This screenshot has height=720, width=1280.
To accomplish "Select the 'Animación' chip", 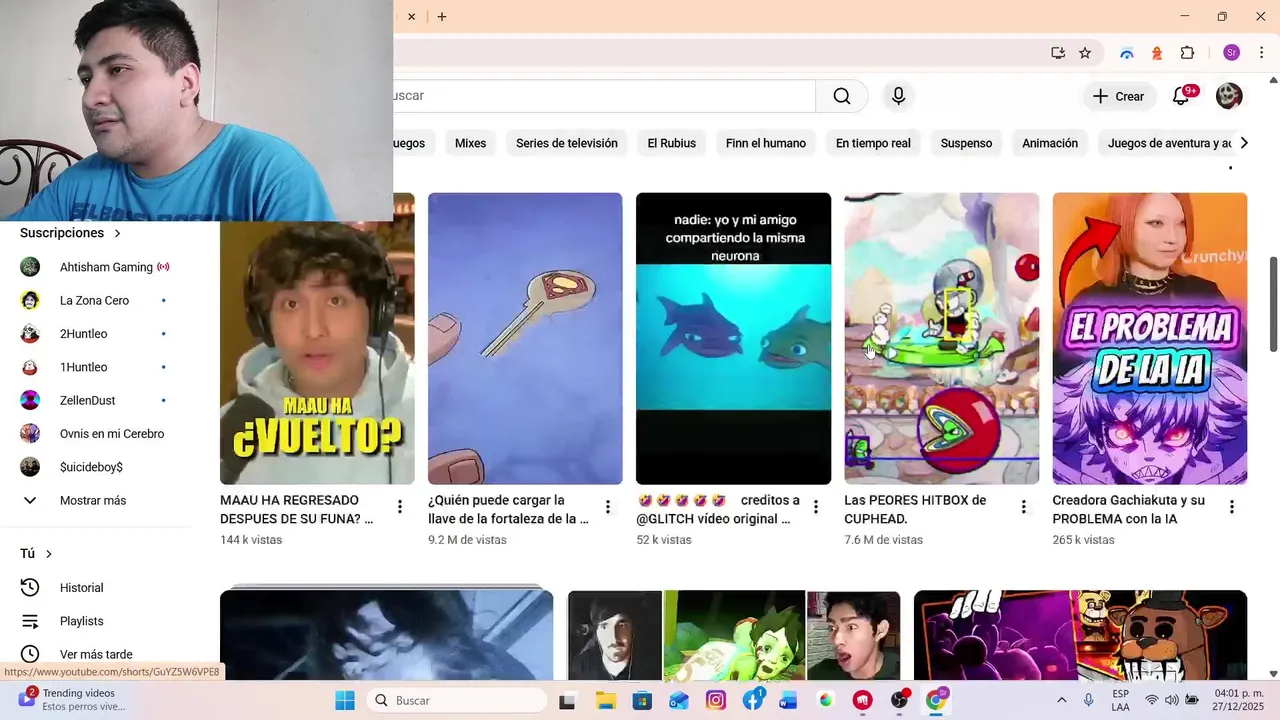I will (1050, 143).
